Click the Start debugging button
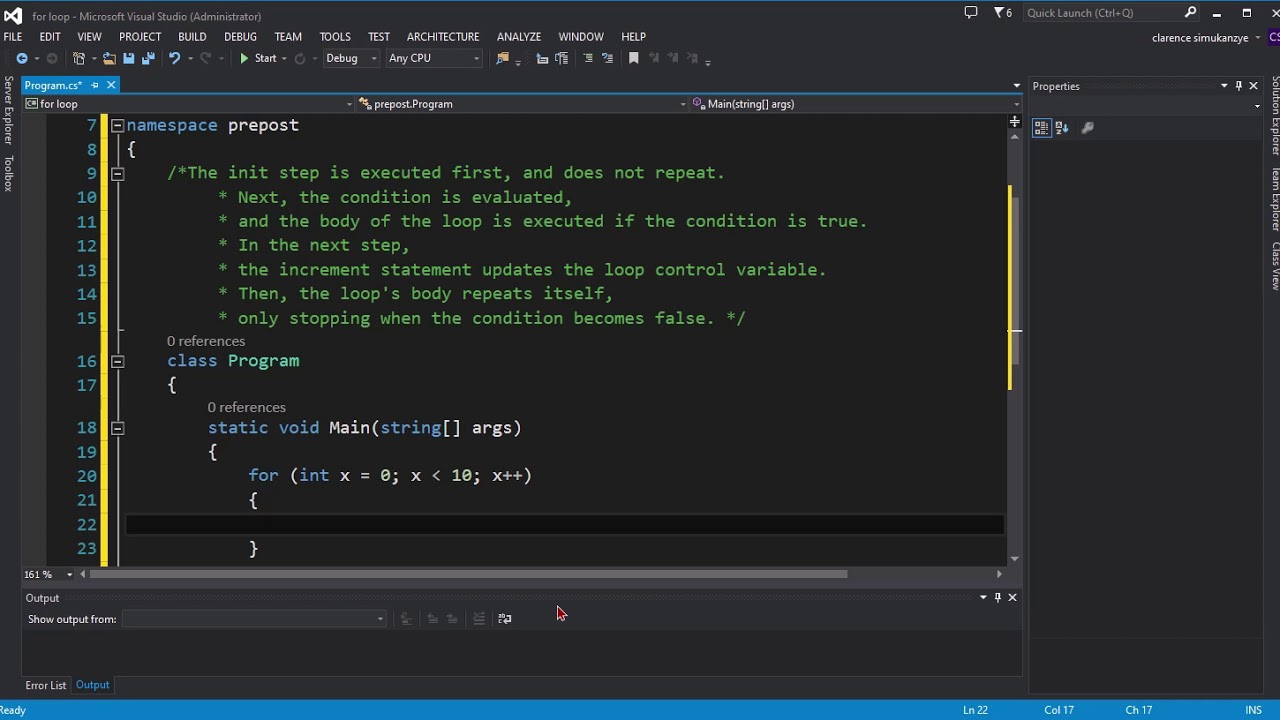 click(x=257, y=58)
